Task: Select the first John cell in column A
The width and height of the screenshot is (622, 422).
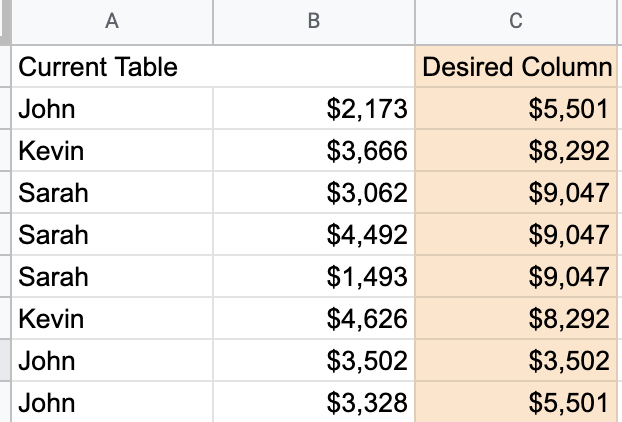Action: pyautogui.click(x=112, y=108)
